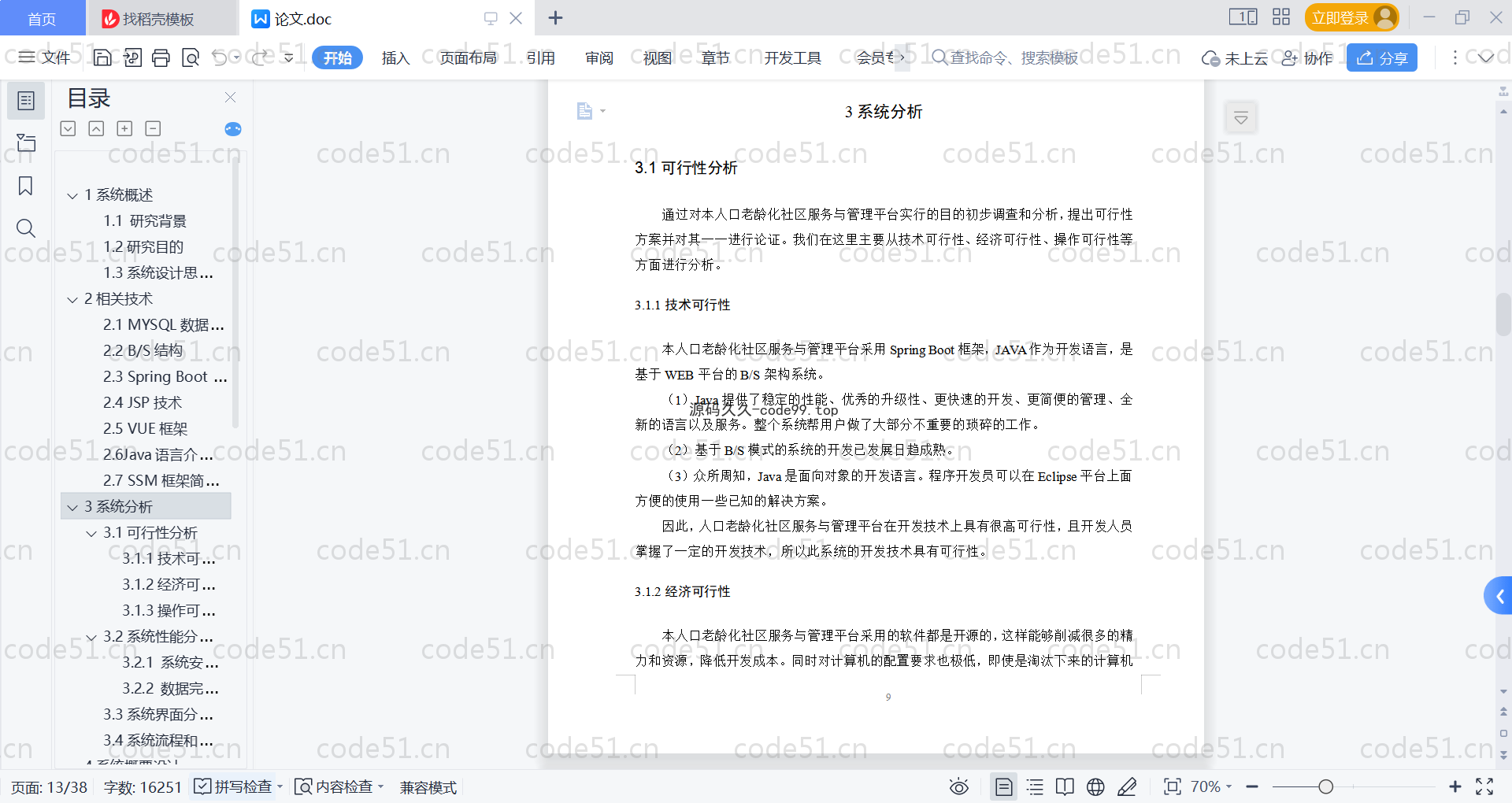
Task: Switch to the 章节 ribbon tab
Action: (x=716, y=57)
